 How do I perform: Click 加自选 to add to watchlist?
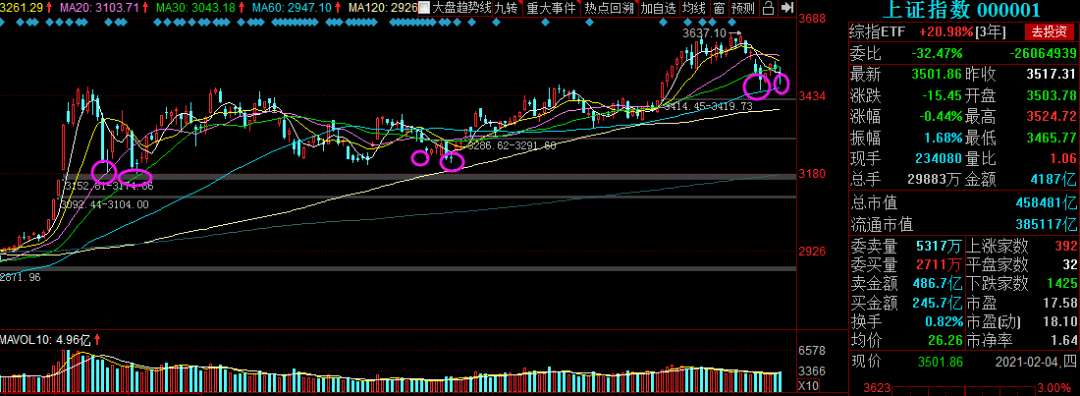[x=658, y=8]
